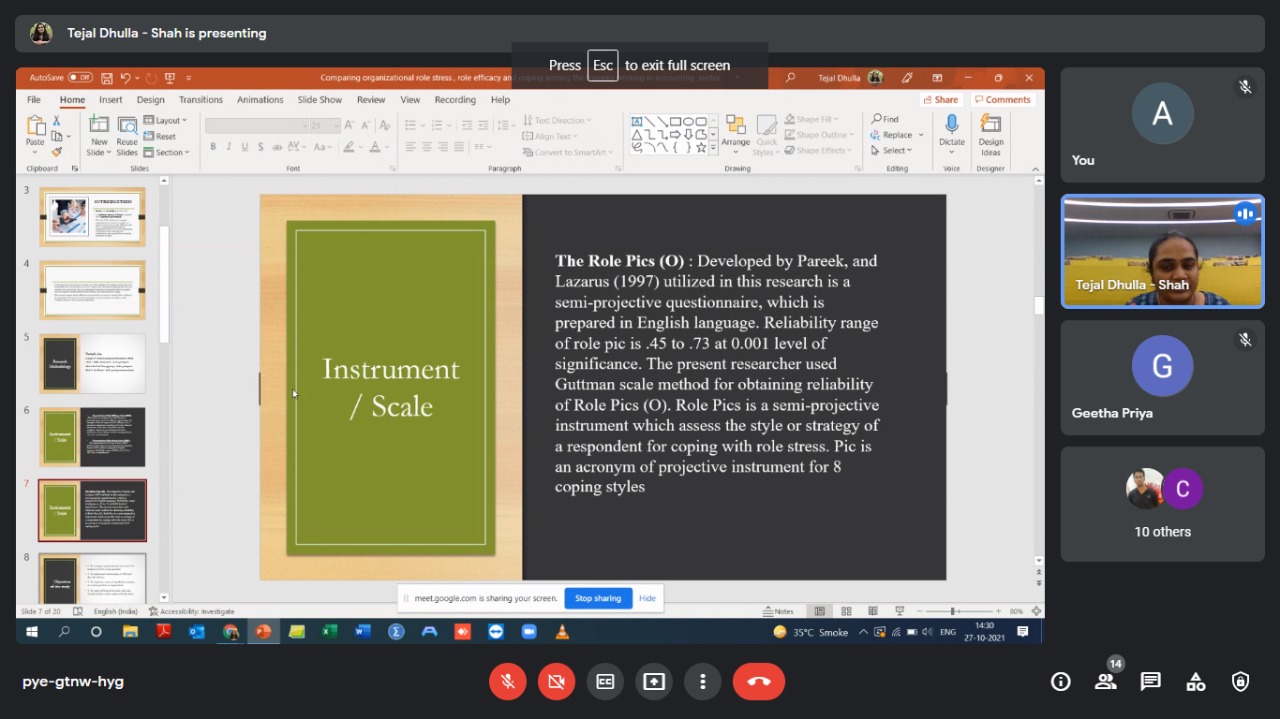Turn off the microphone in Meet
The image size is (1280, 719).
pyautogui.click(x=508, y=681)
